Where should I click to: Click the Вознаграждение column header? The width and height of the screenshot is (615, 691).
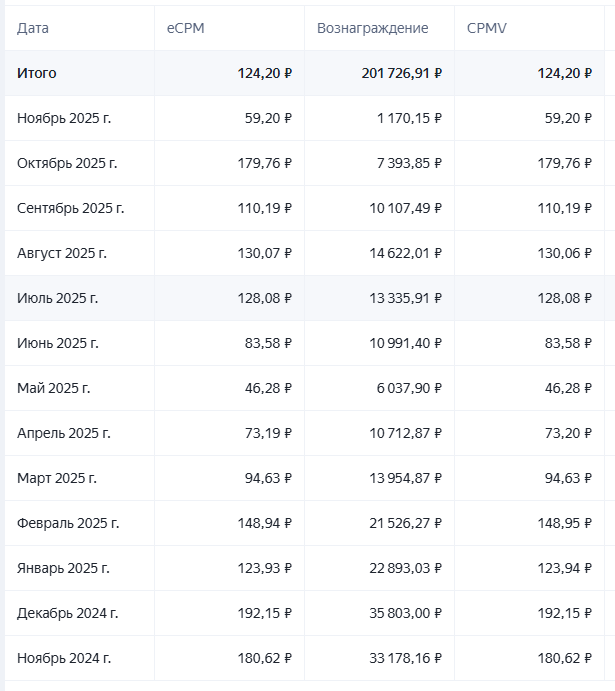click(x=372, y=28)
